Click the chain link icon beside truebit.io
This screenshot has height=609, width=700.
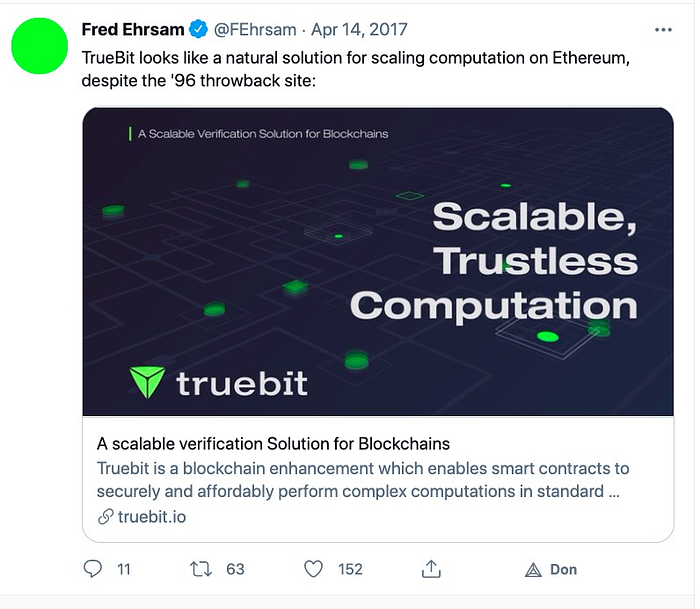105,517
